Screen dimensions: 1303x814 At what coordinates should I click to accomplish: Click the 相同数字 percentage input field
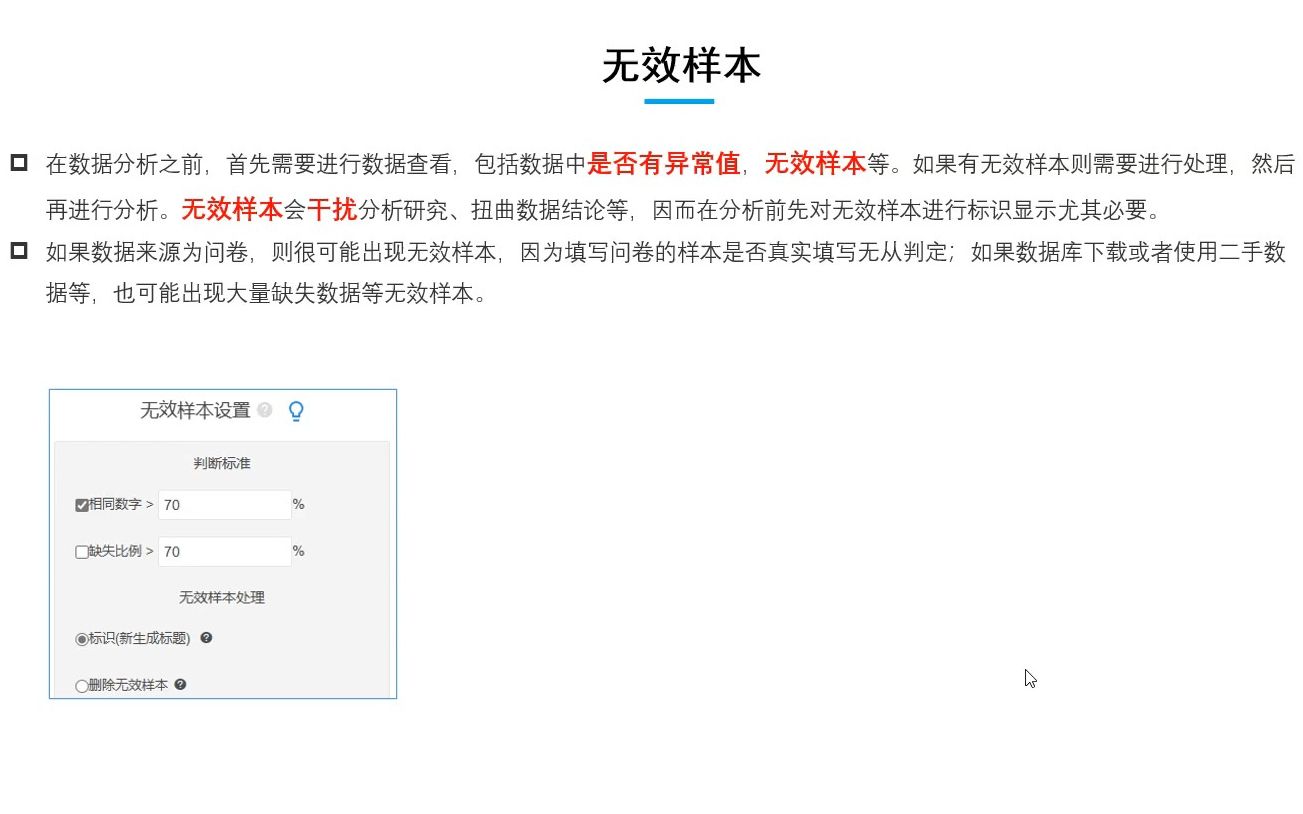pyautogui.click(x=224, y=504)
